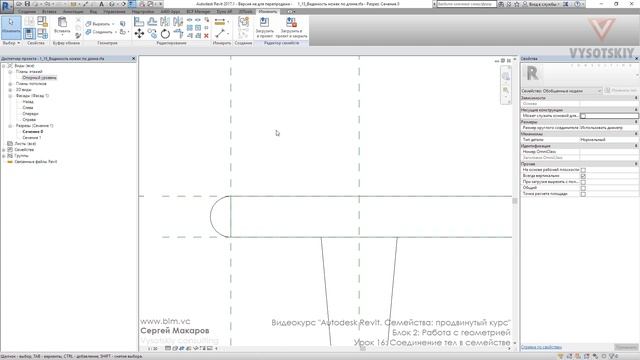
Task: Collapse the Views (all) tree node
Action: point(4,66)
